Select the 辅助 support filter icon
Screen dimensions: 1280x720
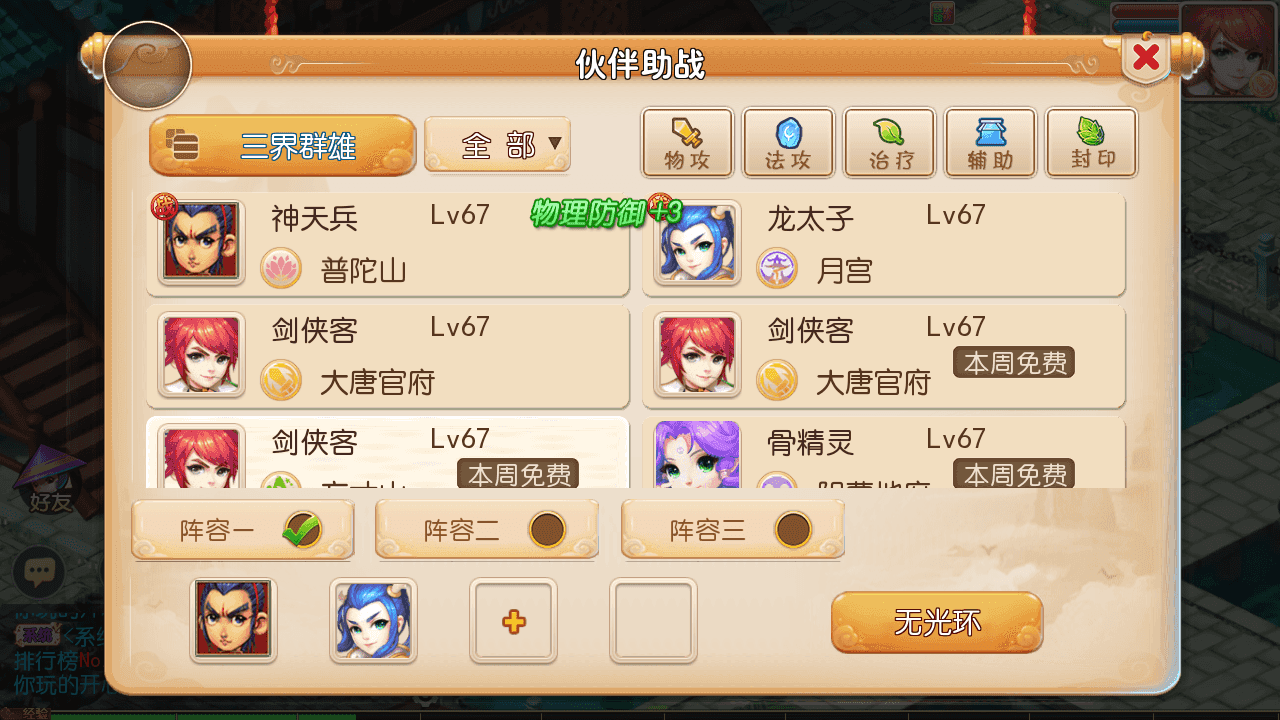tap(990, 143)
